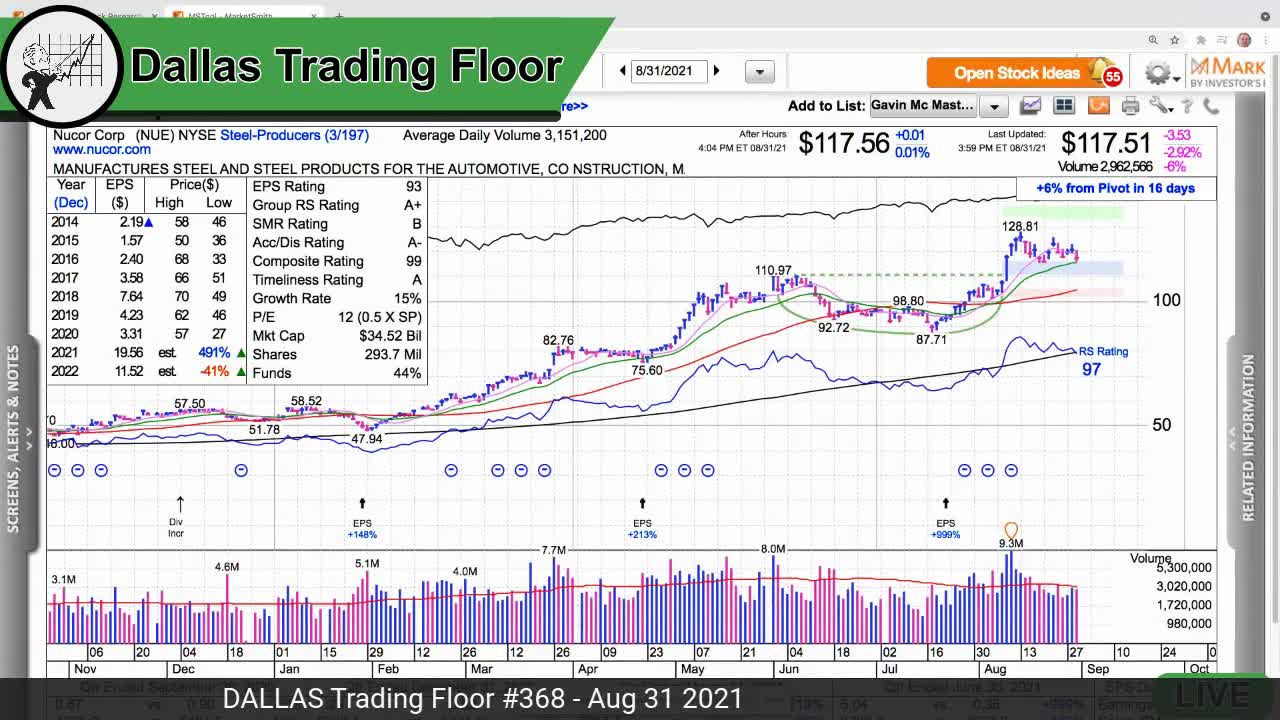
Task: Click Mkt Cap $34.52 Bil row
Action: pyautogui.click(x=337, y=335)
